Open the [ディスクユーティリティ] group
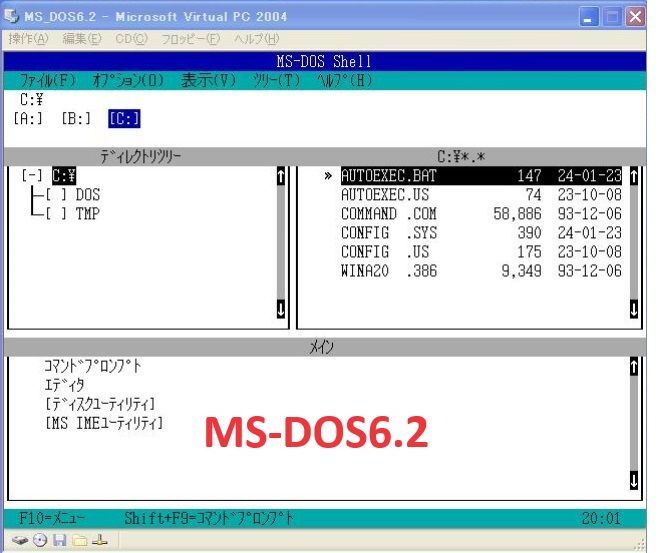This screenshot has height=553, width=661. tap(100, 404)
